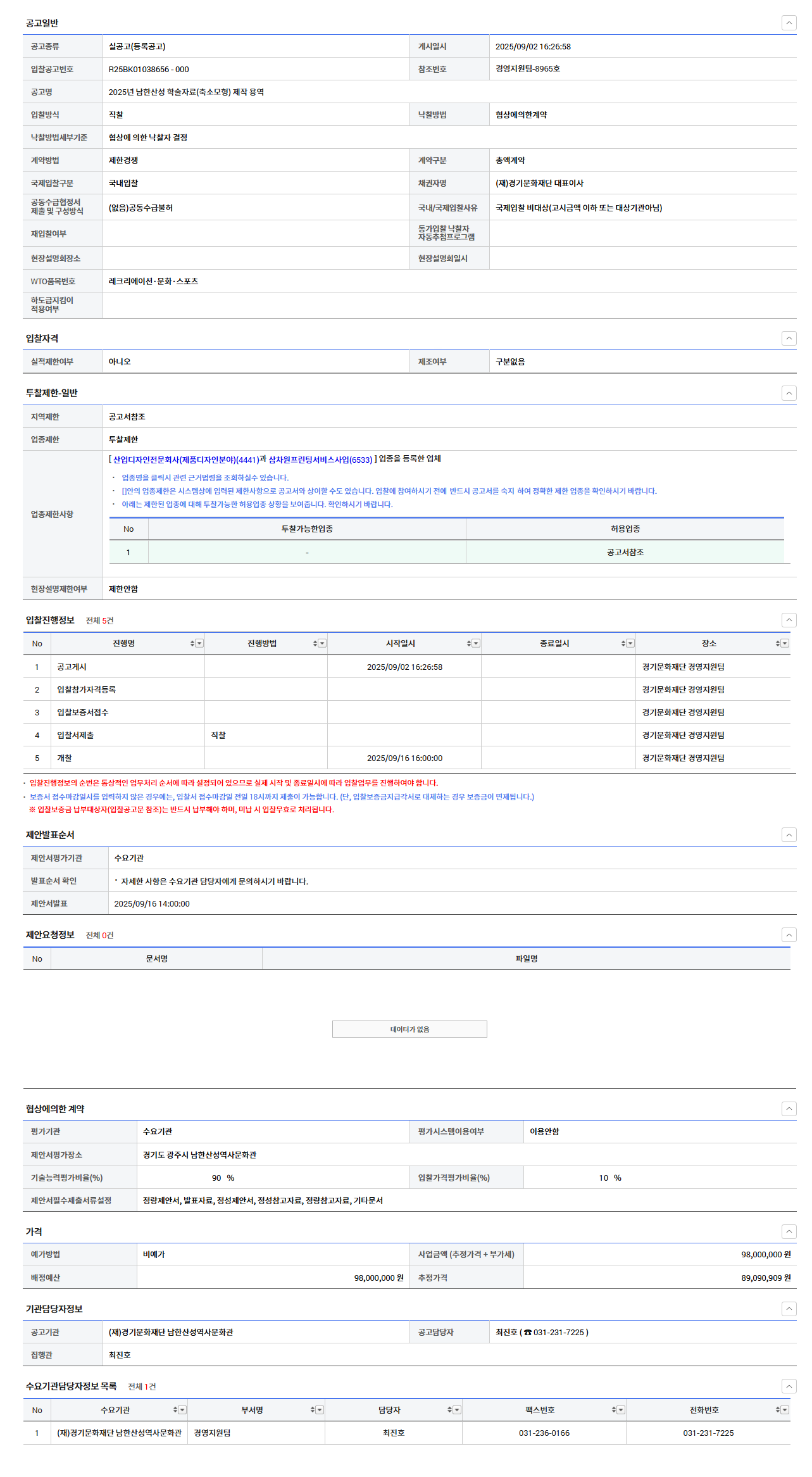Sort the 장소 column

777,644
